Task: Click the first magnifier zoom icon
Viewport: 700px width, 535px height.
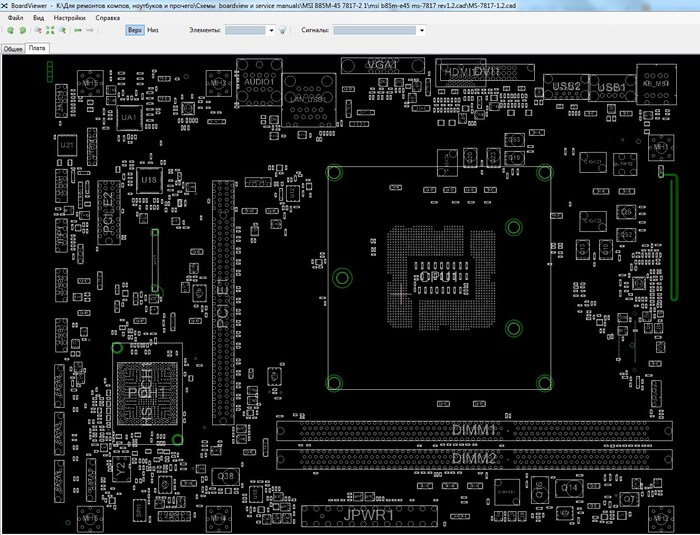Action: pyautogui.click(x=36, y=30)
